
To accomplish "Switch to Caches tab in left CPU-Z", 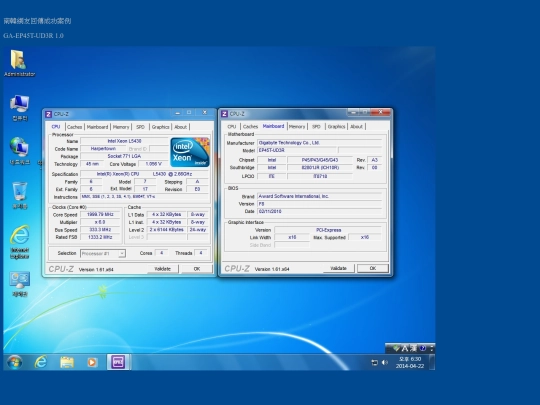I will (x=74, y=127).
